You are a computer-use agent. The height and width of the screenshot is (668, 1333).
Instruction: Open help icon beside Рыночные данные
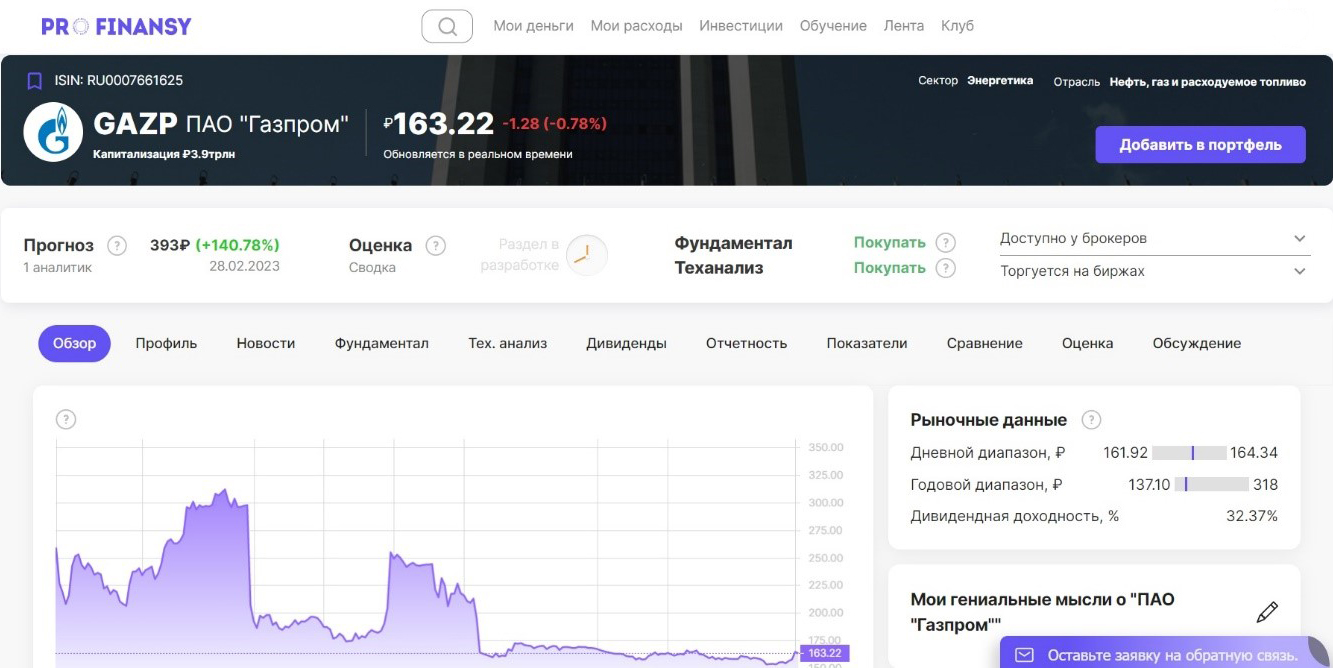(x=1092, y=420)
